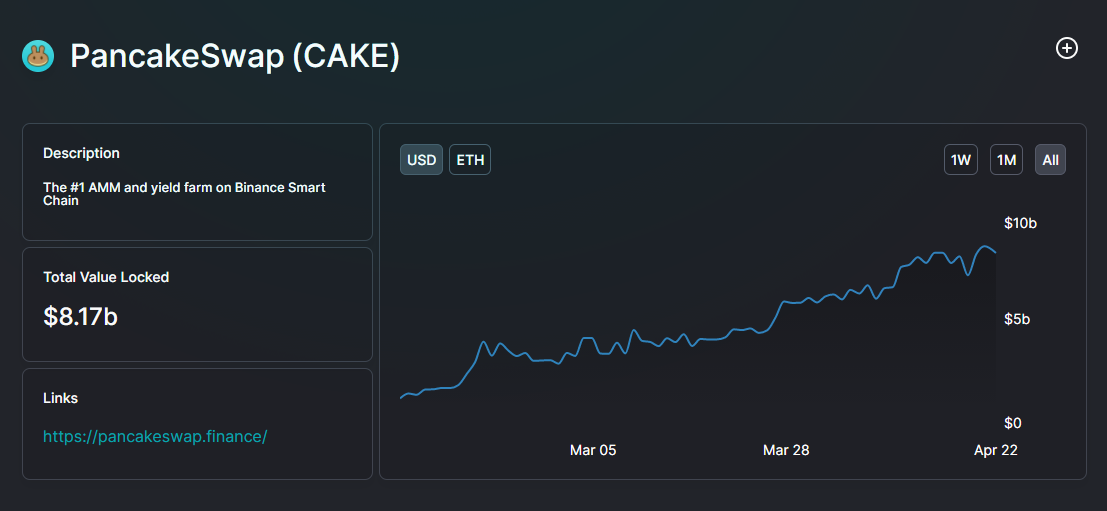Click the TVL chart line endpoint

click(995, 252)
